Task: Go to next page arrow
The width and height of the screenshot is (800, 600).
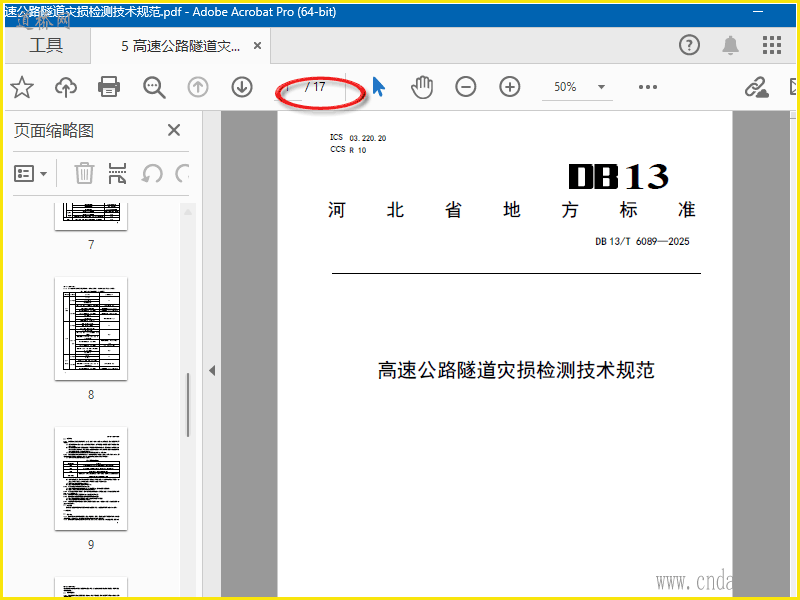Action: tap(242, 87)
